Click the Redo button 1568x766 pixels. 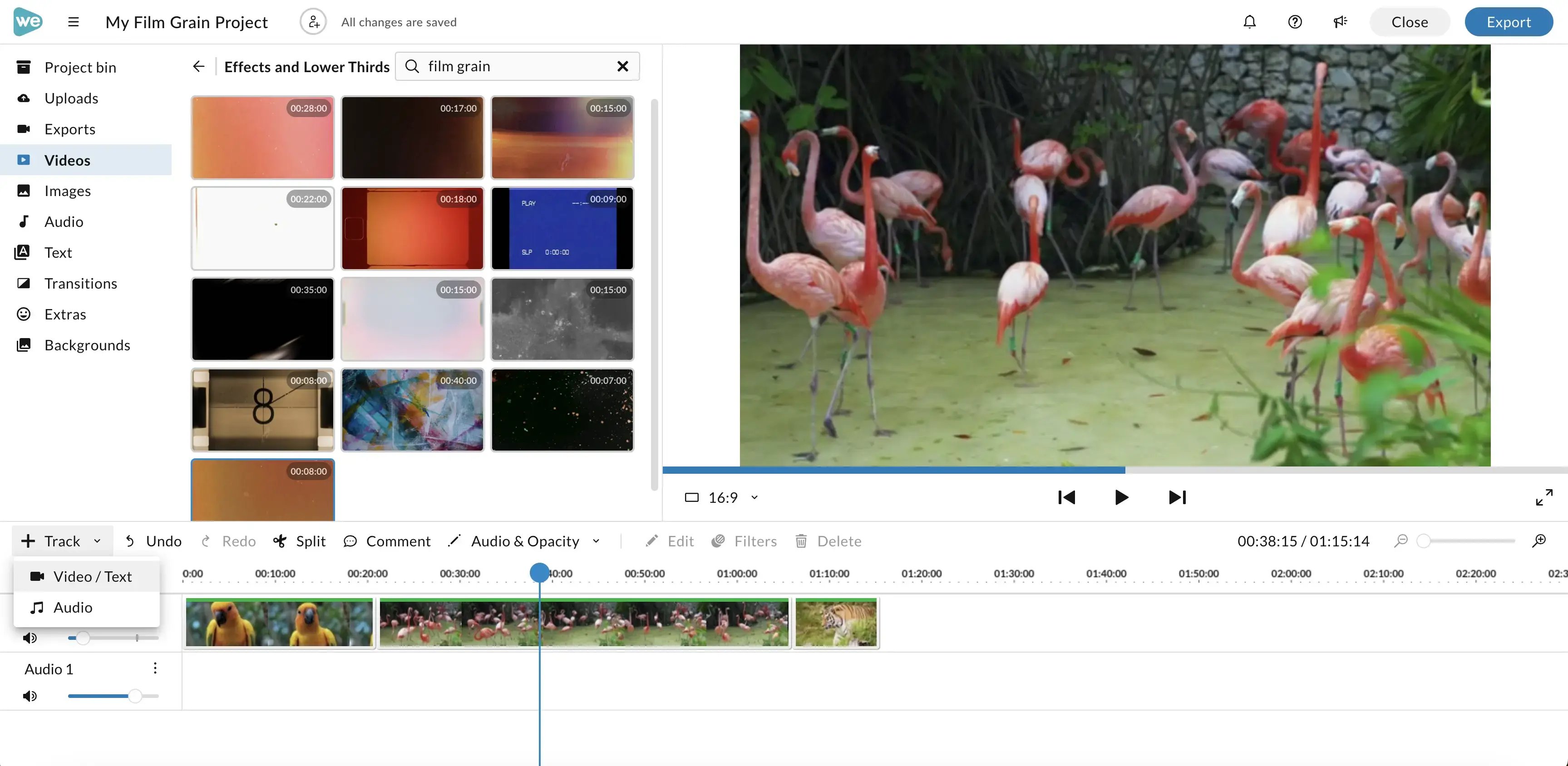229,541
